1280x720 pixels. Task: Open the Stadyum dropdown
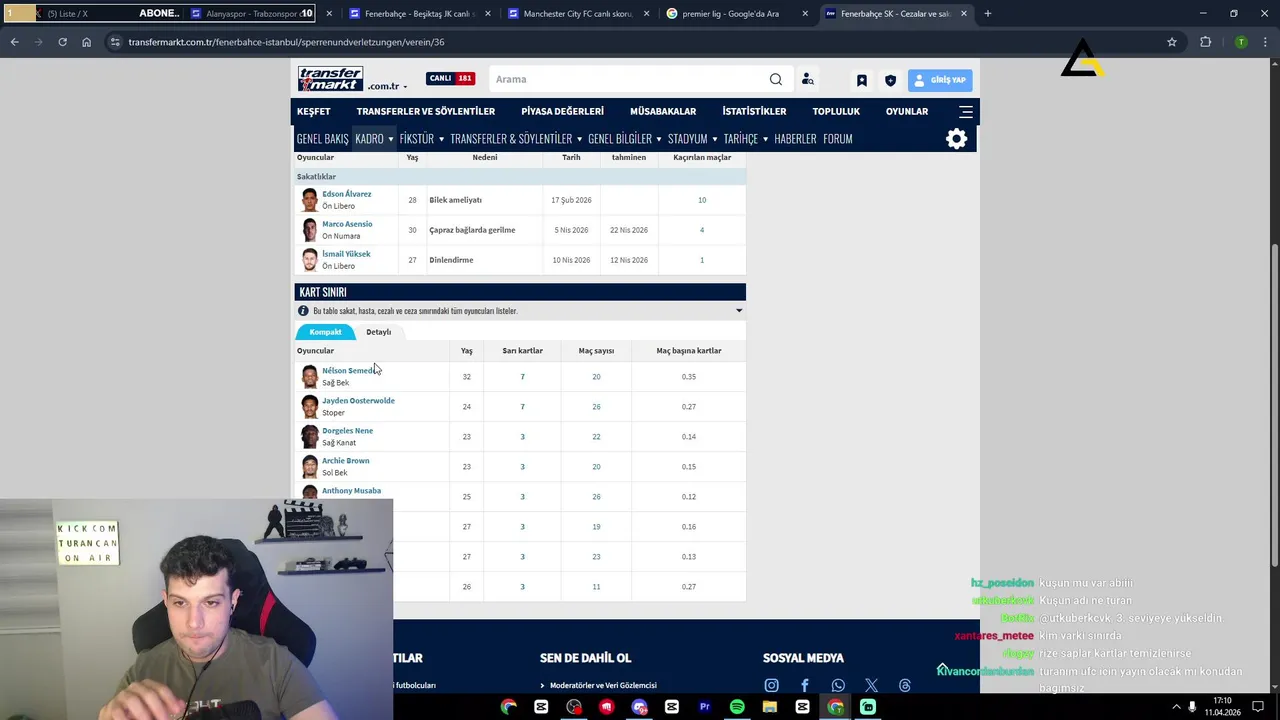point(692,139)
